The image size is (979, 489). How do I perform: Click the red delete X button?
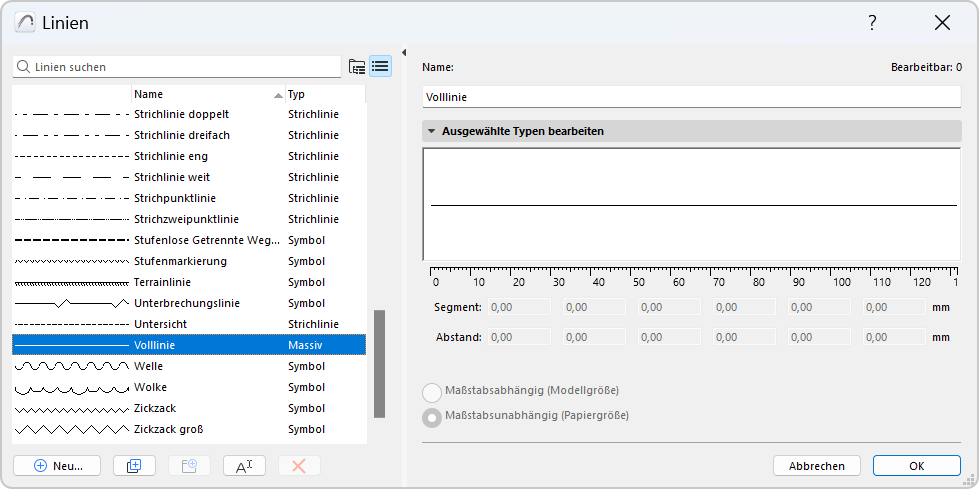pyautogui.click(x=299, y=466)
